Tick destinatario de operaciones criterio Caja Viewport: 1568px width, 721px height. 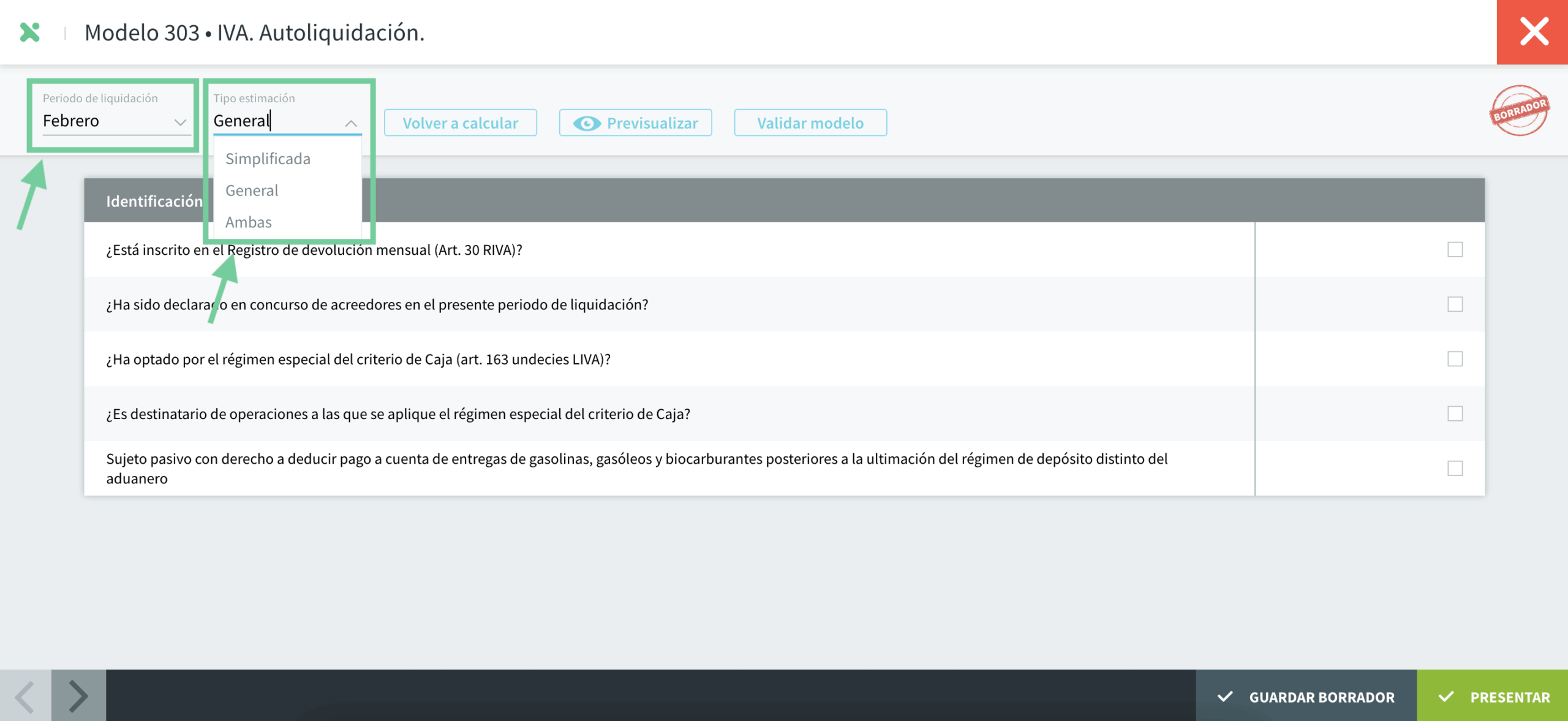click(x=1455, y=413)
